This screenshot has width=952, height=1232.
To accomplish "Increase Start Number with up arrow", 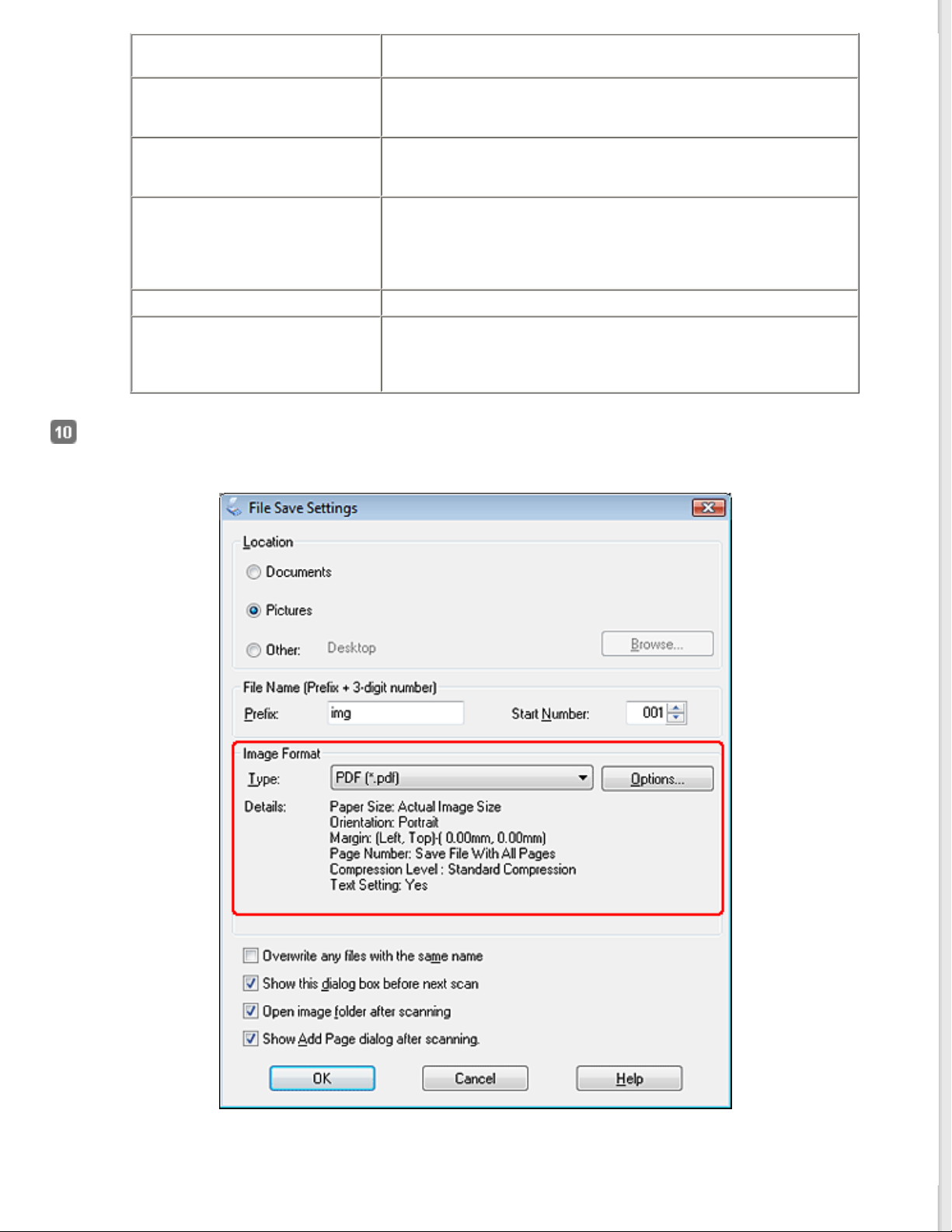I will click(676, 707).
